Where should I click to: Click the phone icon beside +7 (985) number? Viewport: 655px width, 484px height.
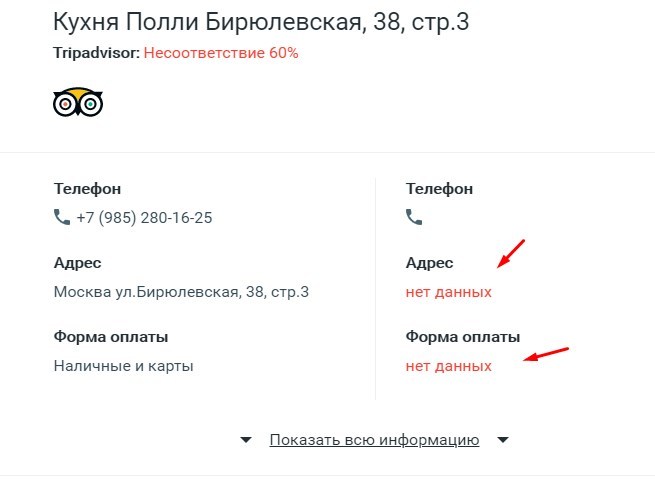(x=62, y=216)
